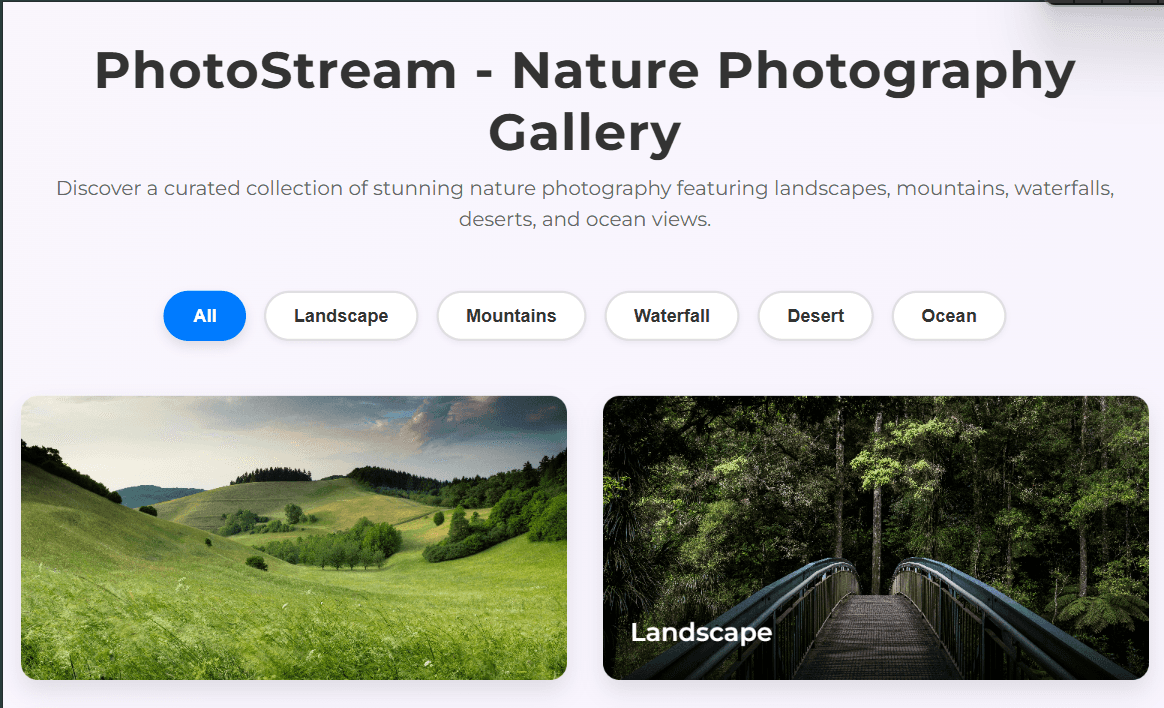Click the Landscape caption on bridge photo
The image size is (1164, 708).
click(701, 632)
